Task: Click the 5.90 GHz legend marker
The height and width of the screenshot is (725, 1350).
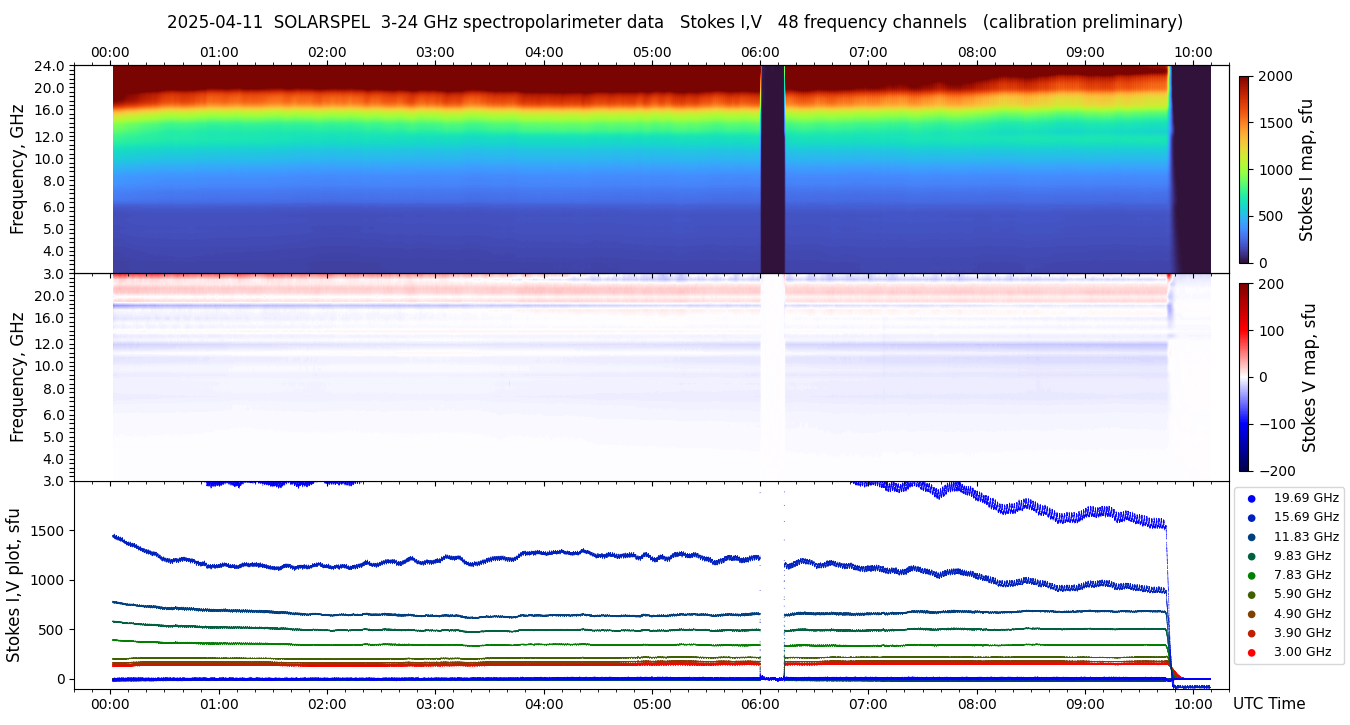Action: coord(1251,595)
